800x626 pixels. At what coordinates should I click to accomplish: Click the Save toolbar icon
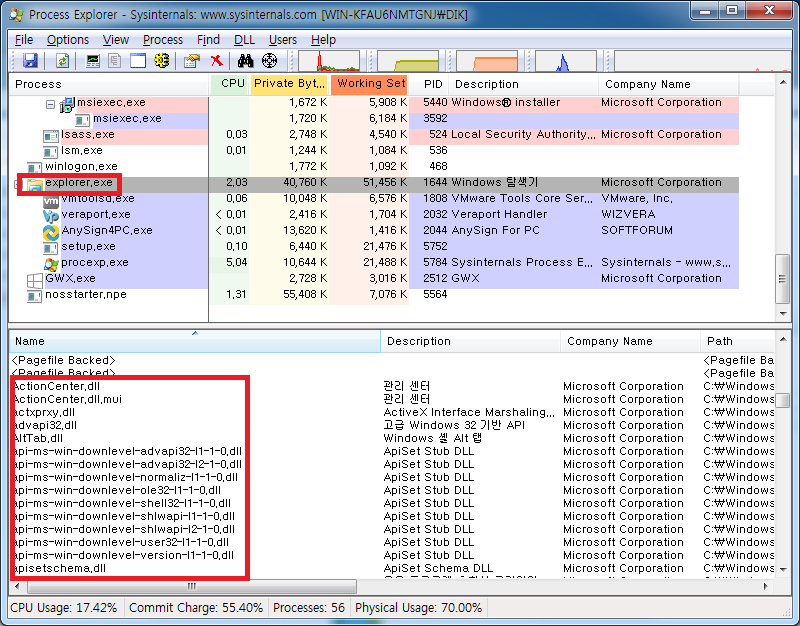coord(29,62)
